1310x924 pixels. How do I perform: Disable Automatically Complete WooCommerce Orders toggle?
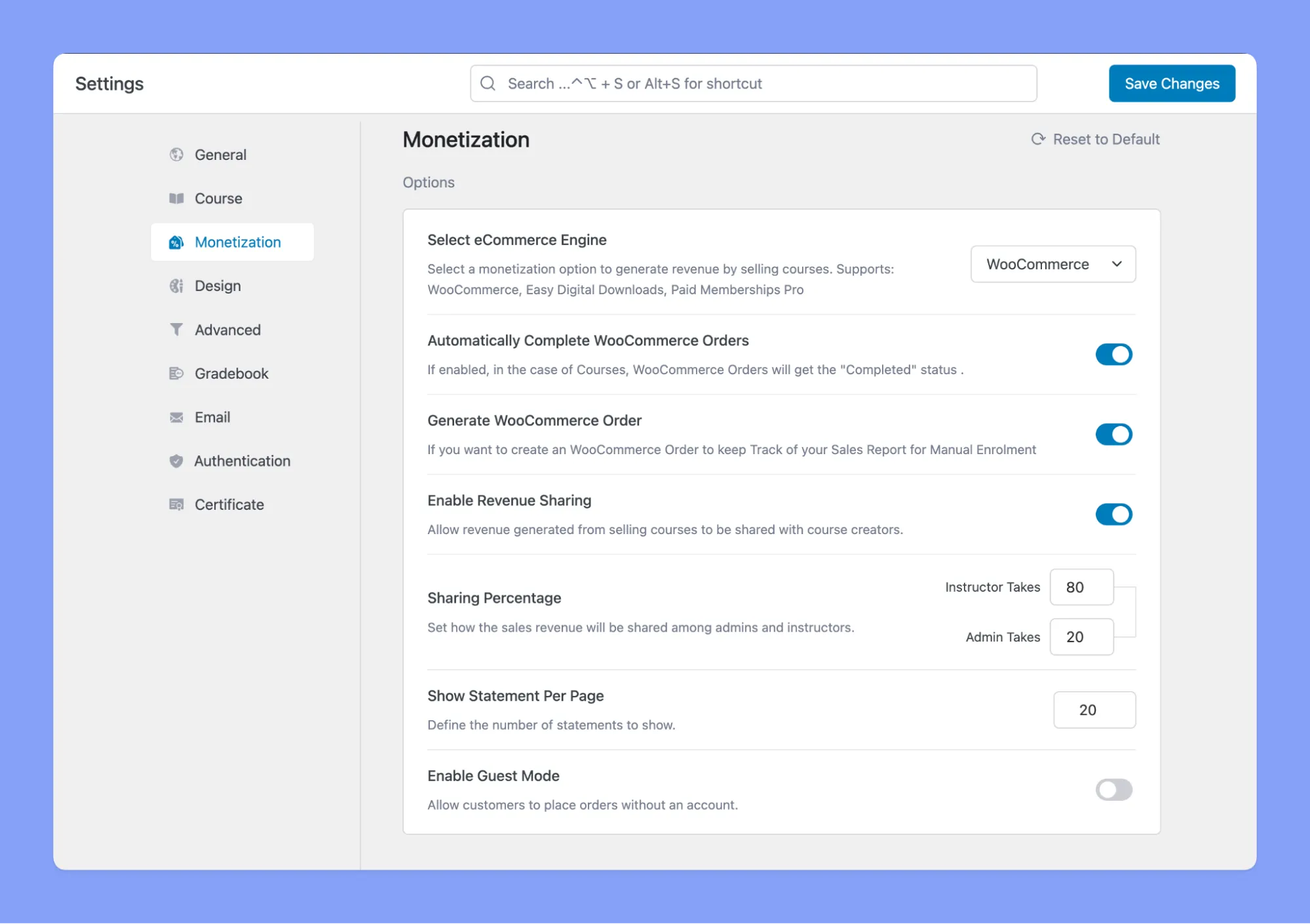pos(1113,355)
